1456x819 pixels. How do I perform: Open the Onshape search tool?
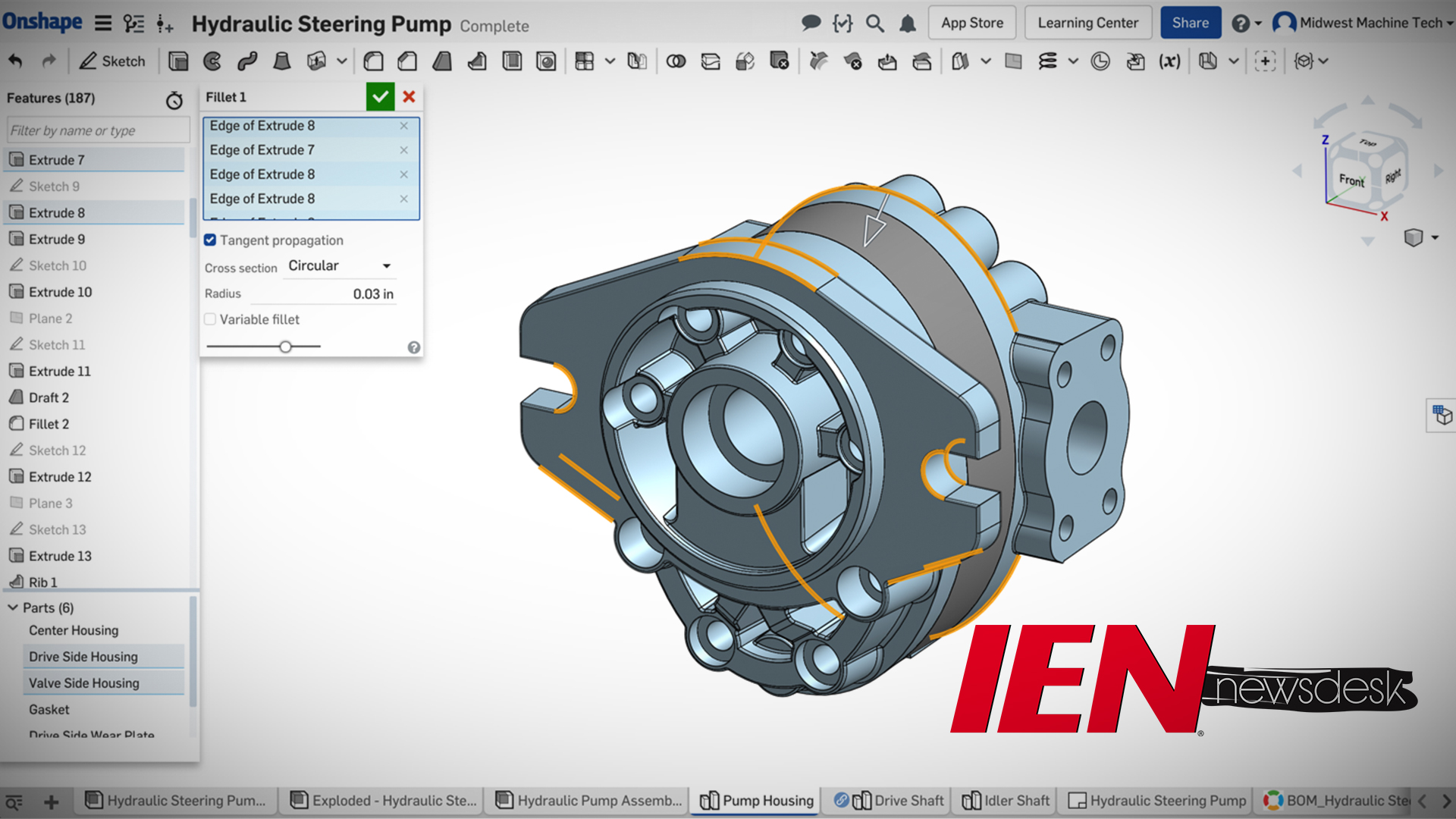(874, 23)
